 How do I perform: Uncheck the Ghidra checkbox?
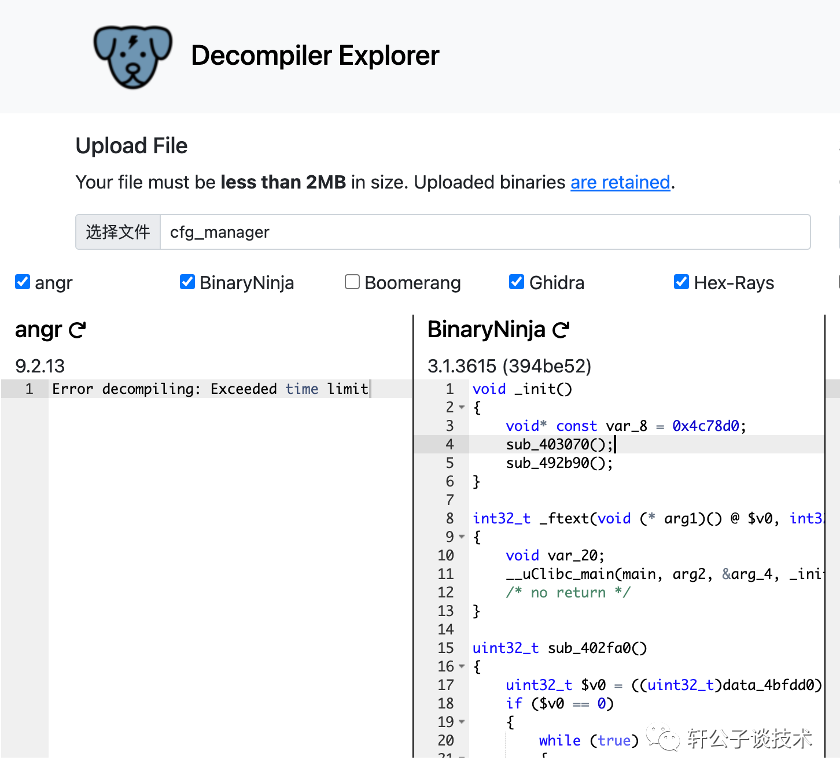point(516,282)
